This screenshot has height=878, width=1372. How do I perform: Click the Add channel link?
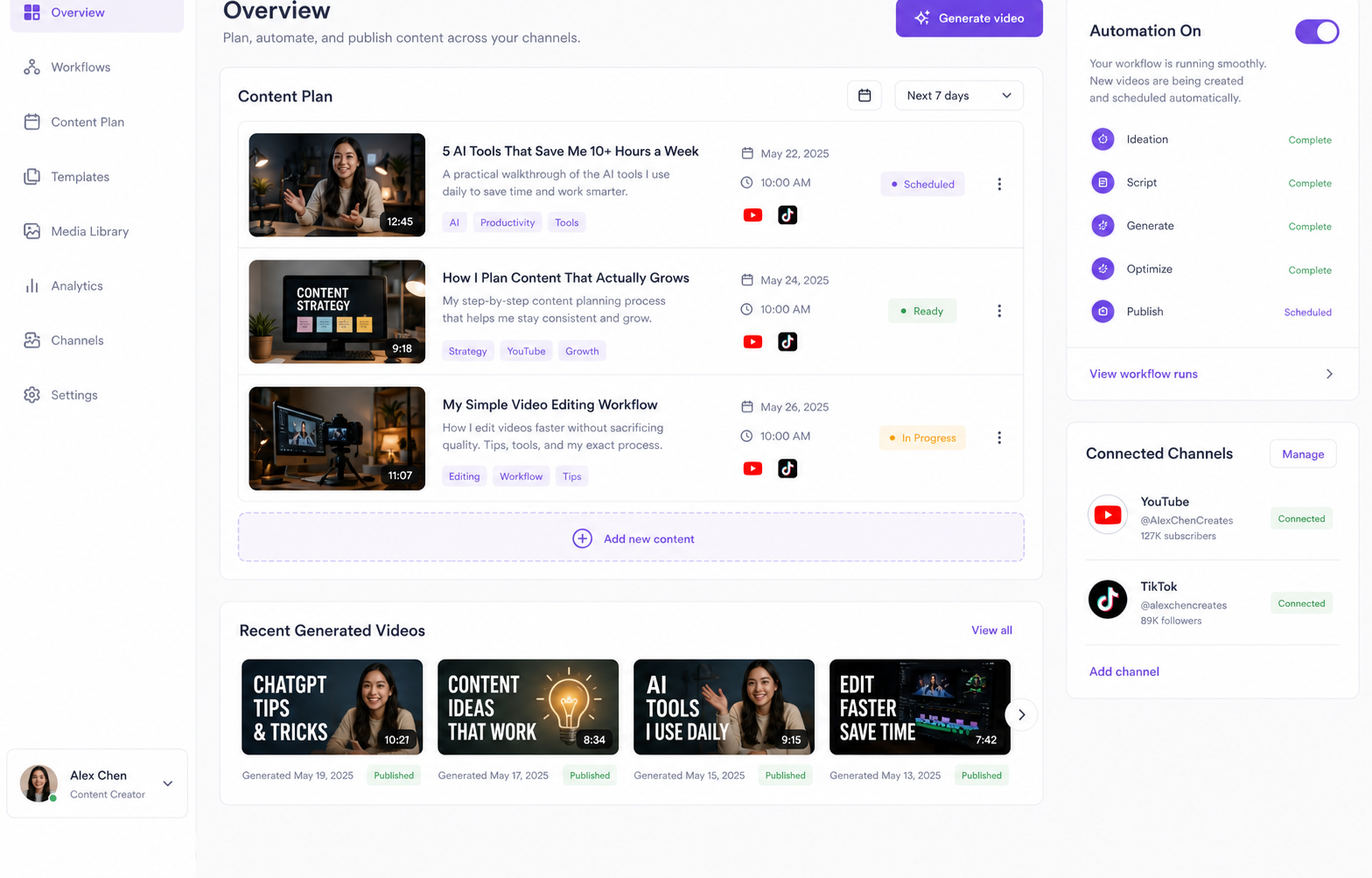[1124, 672]
